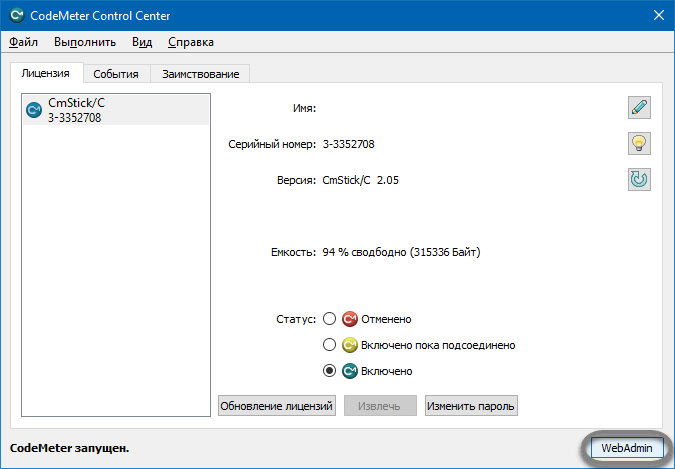Image resolution: width=675 pixels, height=469 pixels.
Task: Click the pencil edit name icon
Action: coord(639,107)
